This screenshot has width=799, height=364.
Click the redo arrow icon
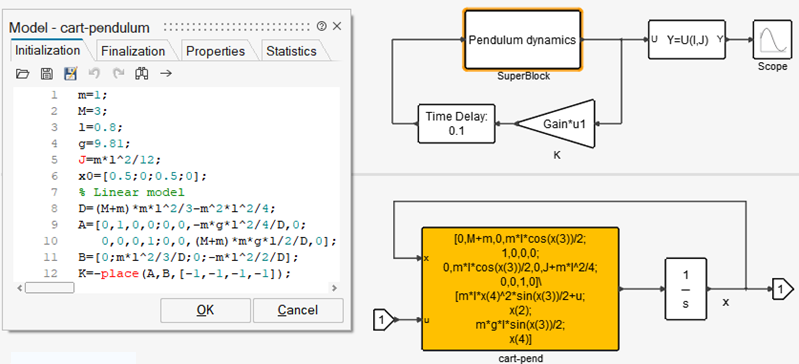click(x=118, y=74)
